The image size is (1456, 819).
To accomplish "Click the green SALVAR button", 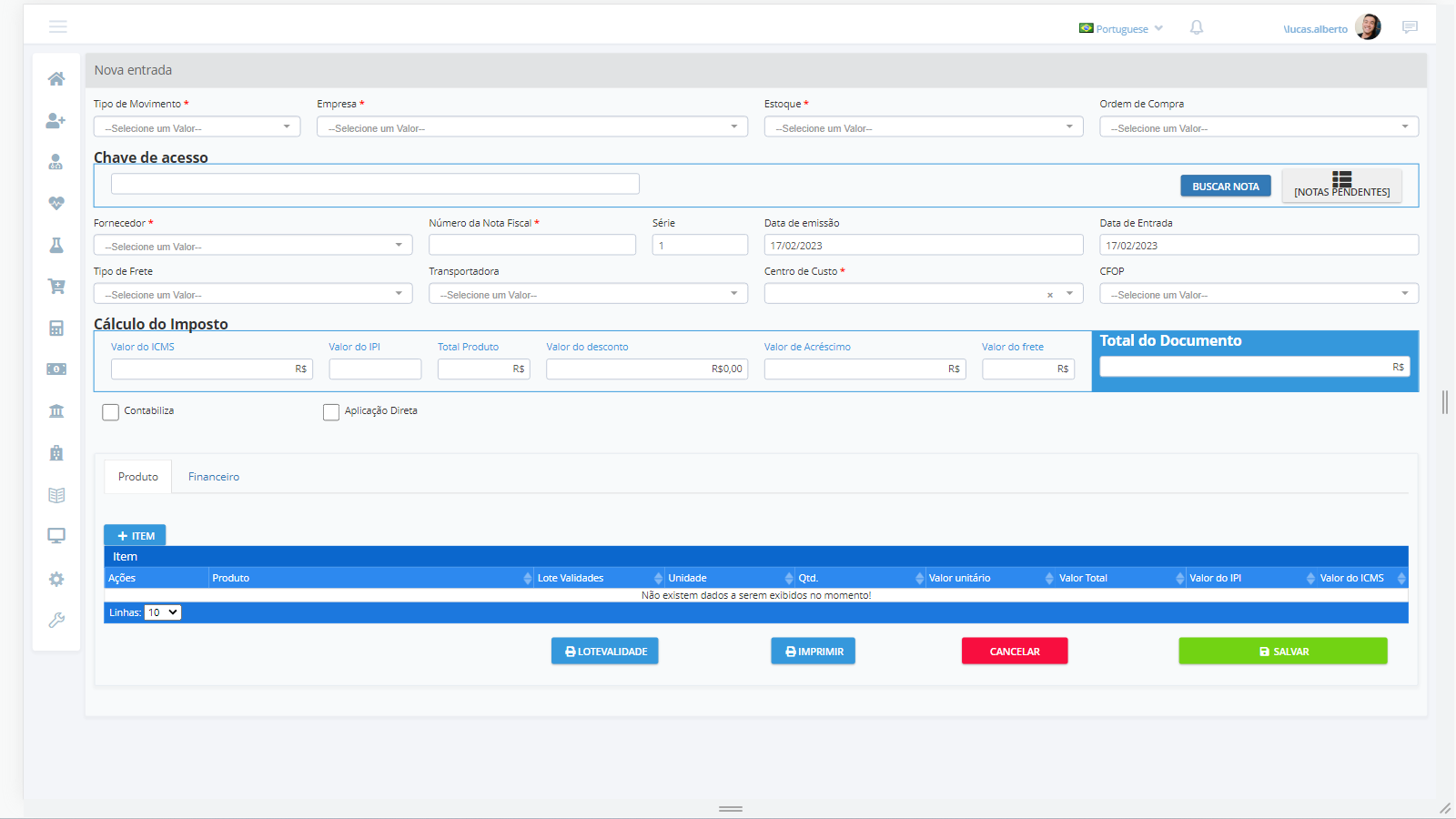I will (x=1282, y=652).
